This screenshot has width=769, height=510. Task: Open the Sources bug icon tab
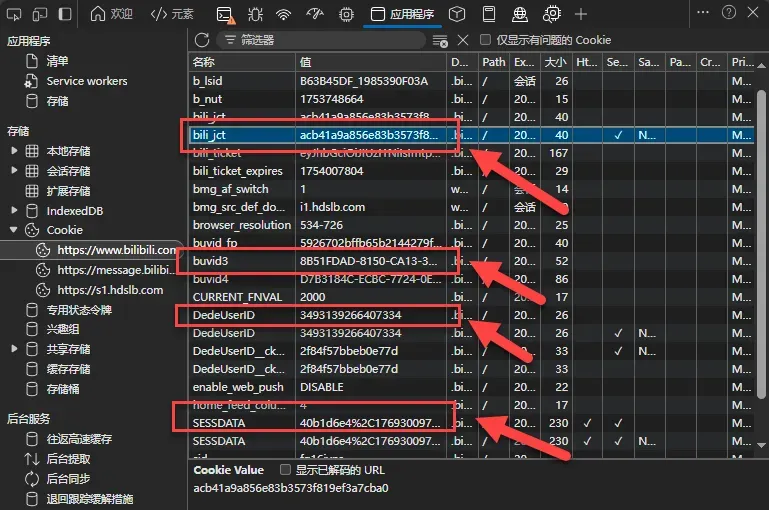click(255, 15)
